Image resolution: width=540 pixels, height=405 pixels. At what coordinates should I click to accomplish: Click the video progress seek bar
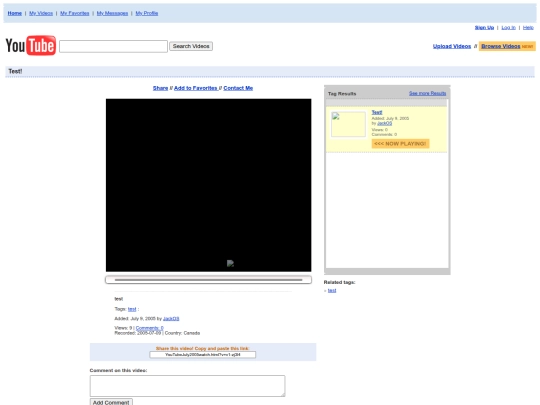tap(208, 280)
